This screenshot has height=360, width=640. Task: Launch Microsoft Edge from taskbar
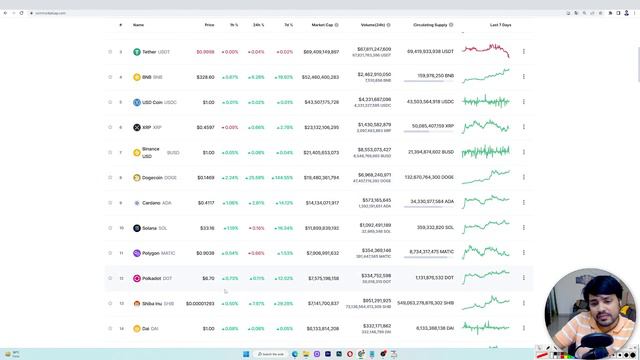295,354
